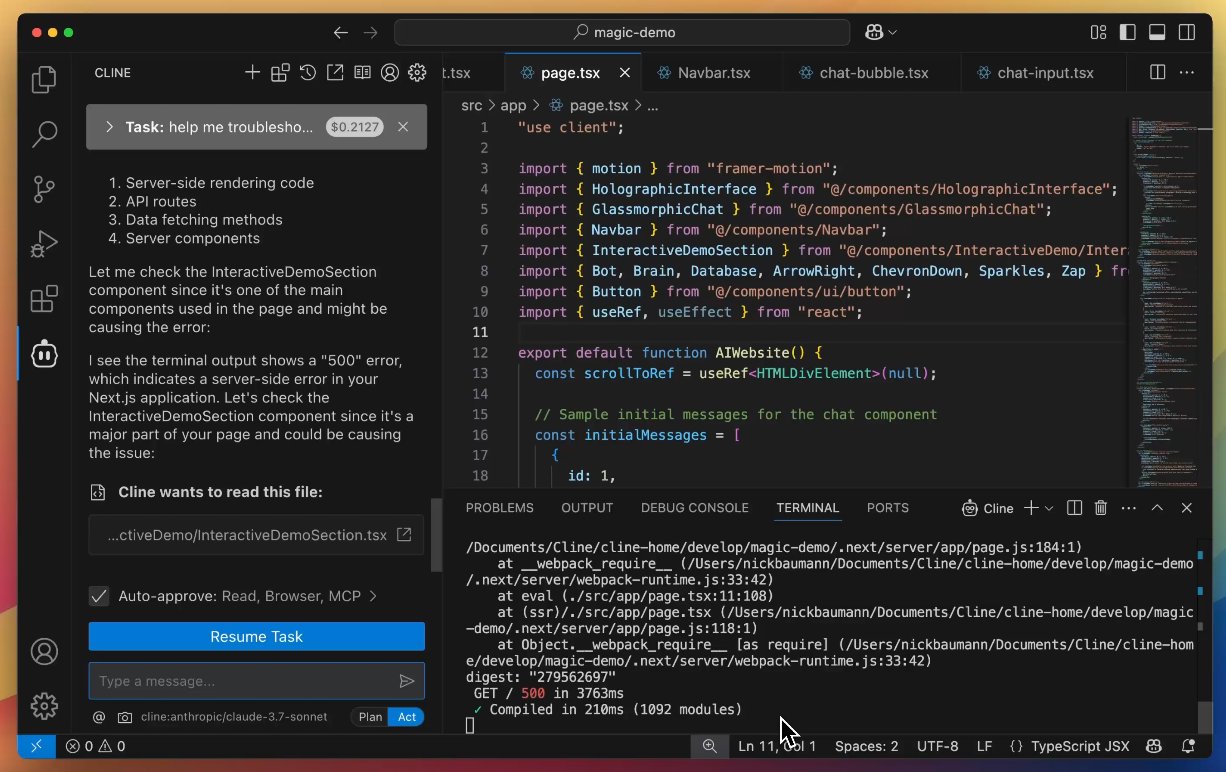1226x772 pixels.
Task: Open the Accounts menu in activity bar
Action: click(x=44, y=651)
